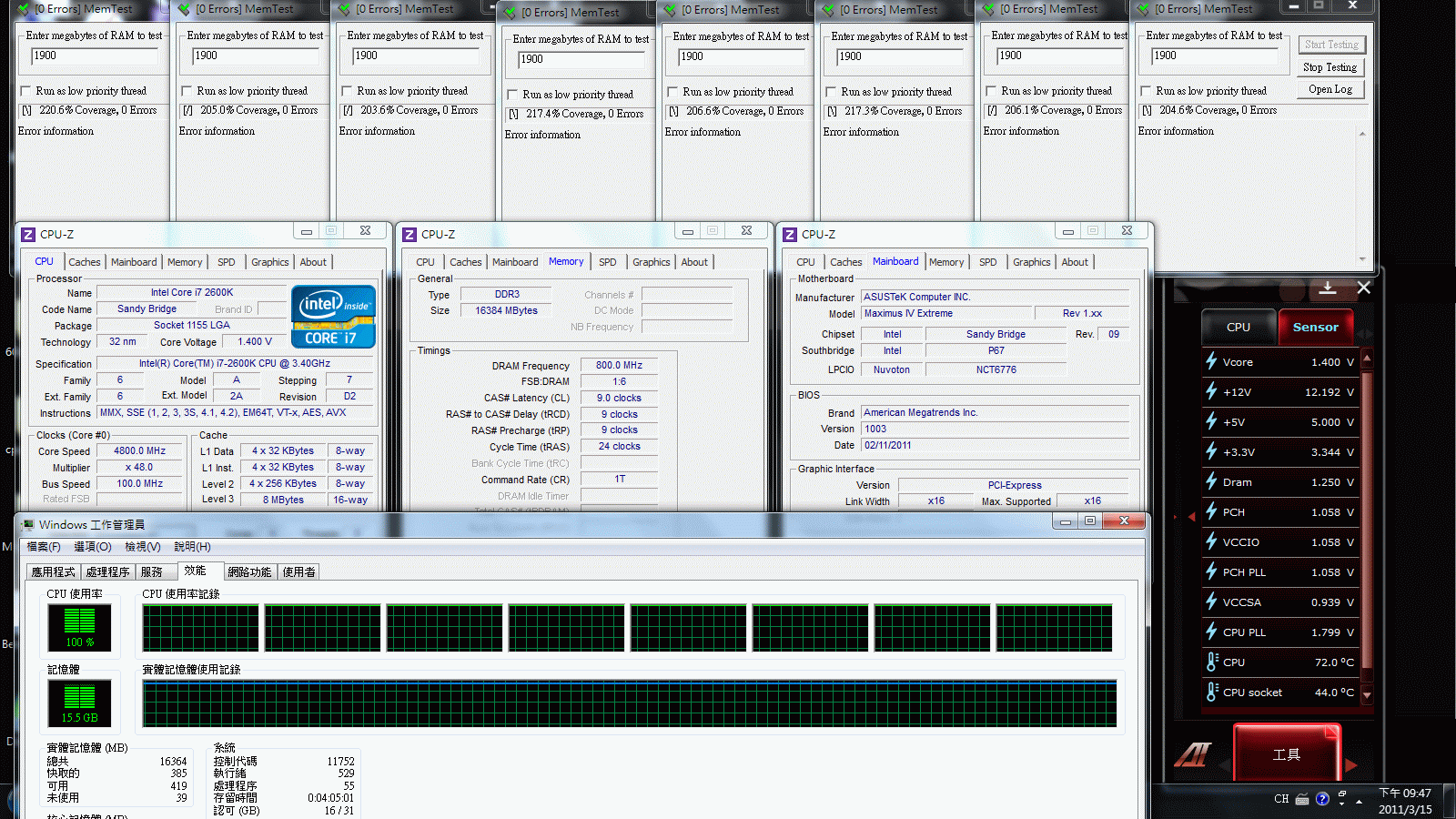Click Stop Testing button in MemTest
1456x819 pixels.
[1330, 67]
